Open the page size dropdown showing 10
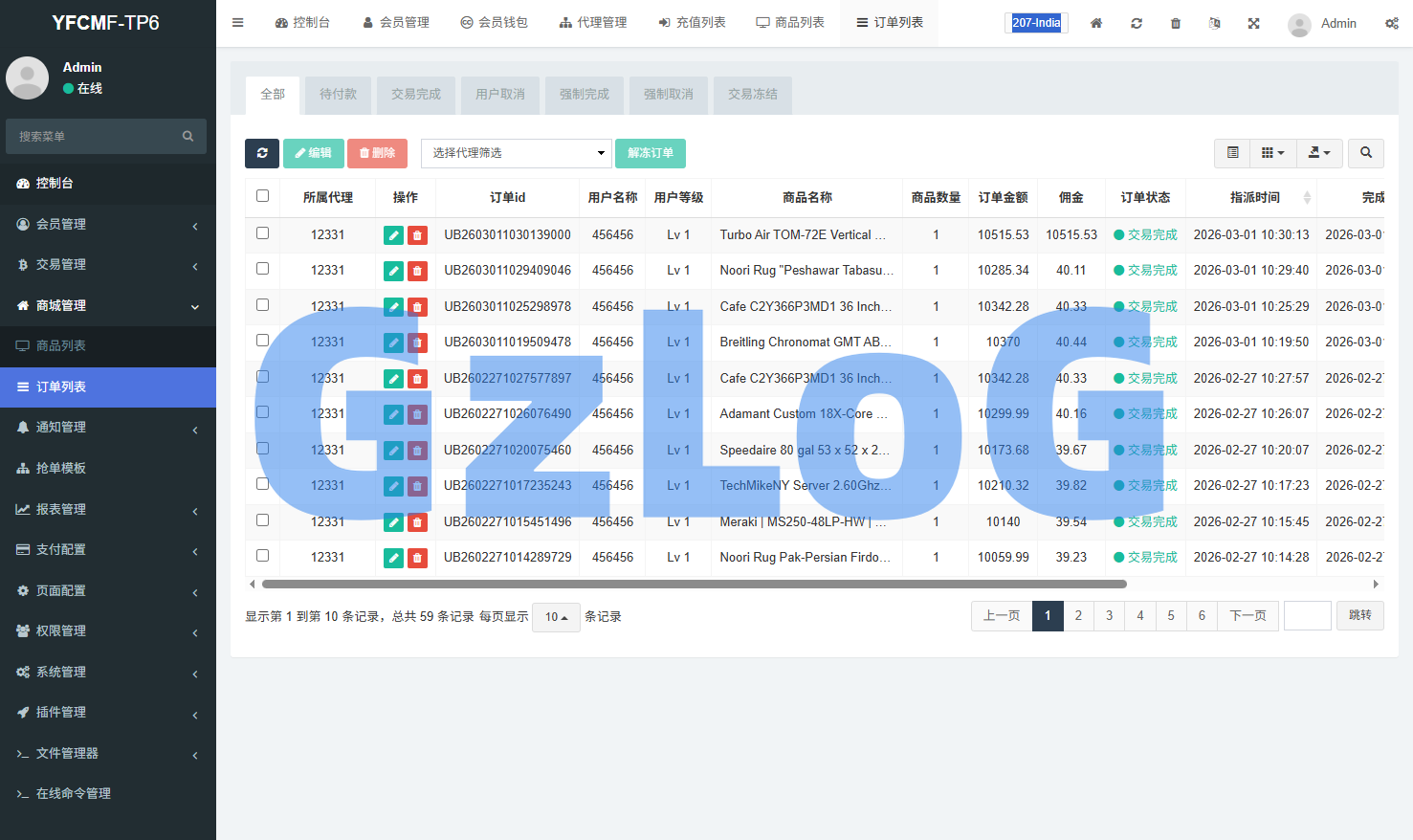Viewport: 1413px width, 840px height. (x=556, y=617)
